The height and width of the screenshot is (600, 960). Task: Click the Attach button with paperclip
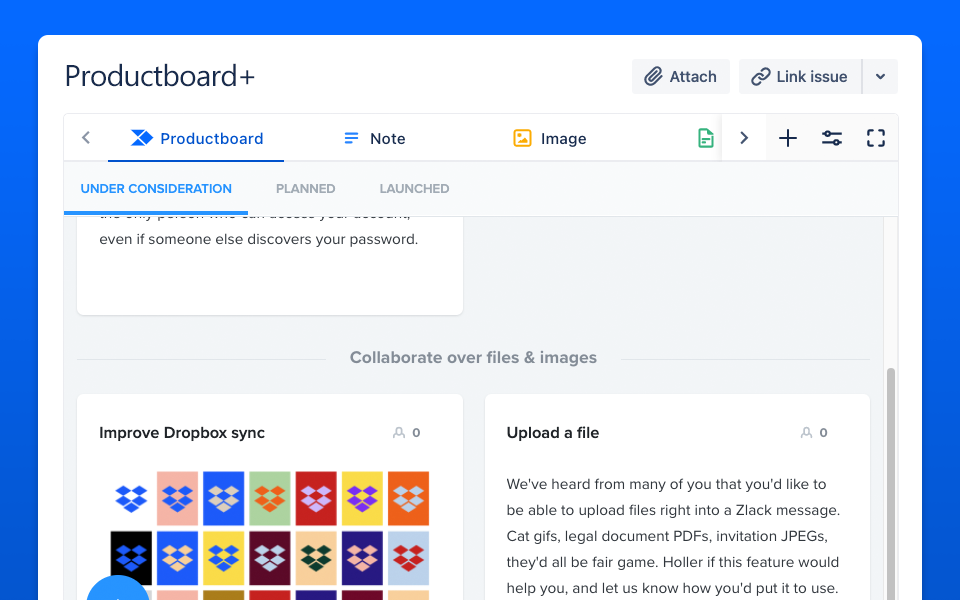tap(680, 77)
